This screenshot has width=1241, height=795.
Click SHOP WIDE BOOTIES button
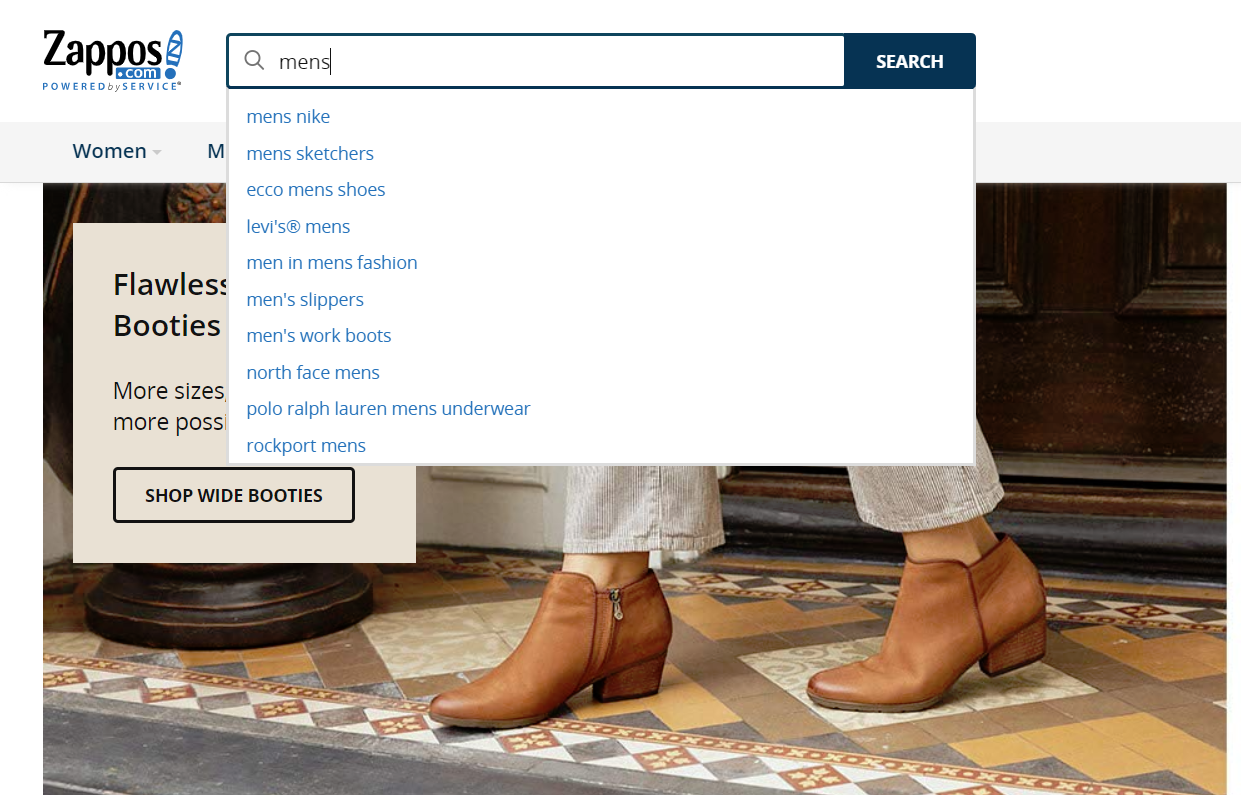click(x=234, y=495)
